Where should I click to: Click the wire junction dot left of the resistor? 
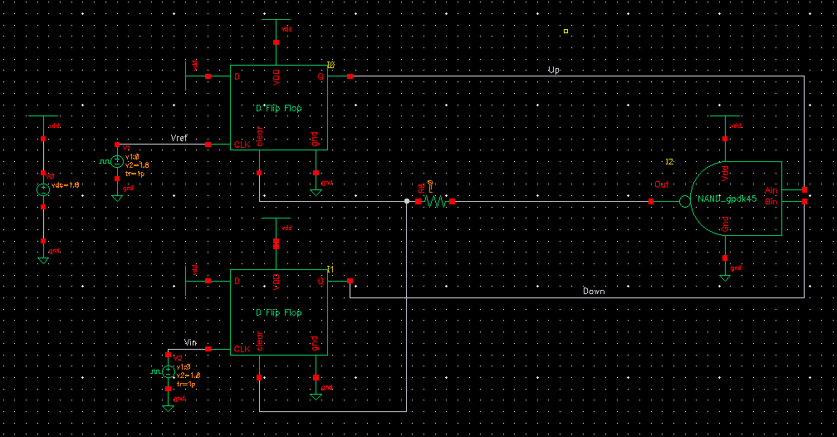point(407,201)
